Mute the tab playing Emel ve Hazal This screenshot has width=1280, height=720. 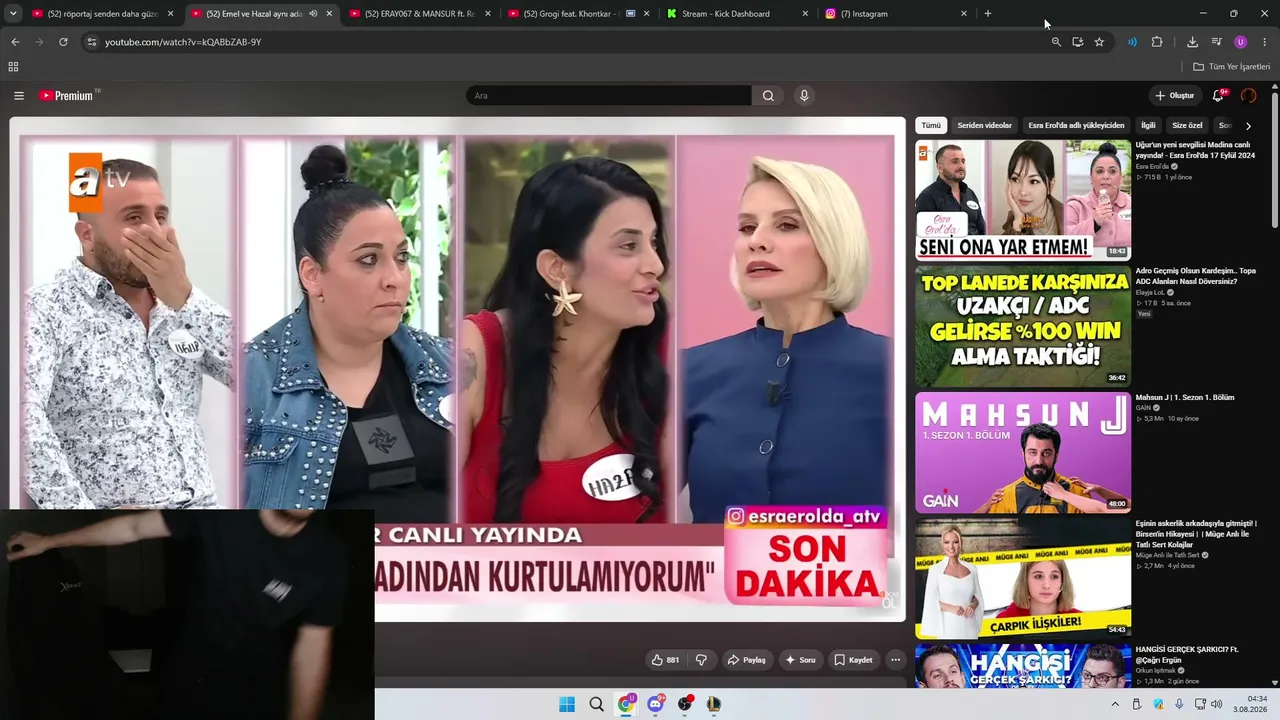click(x=313, y=14)
